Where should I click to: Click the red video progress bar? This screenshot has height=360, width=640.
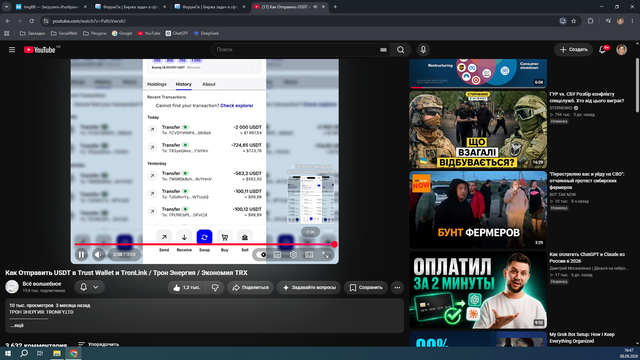(x=204, y=244)
